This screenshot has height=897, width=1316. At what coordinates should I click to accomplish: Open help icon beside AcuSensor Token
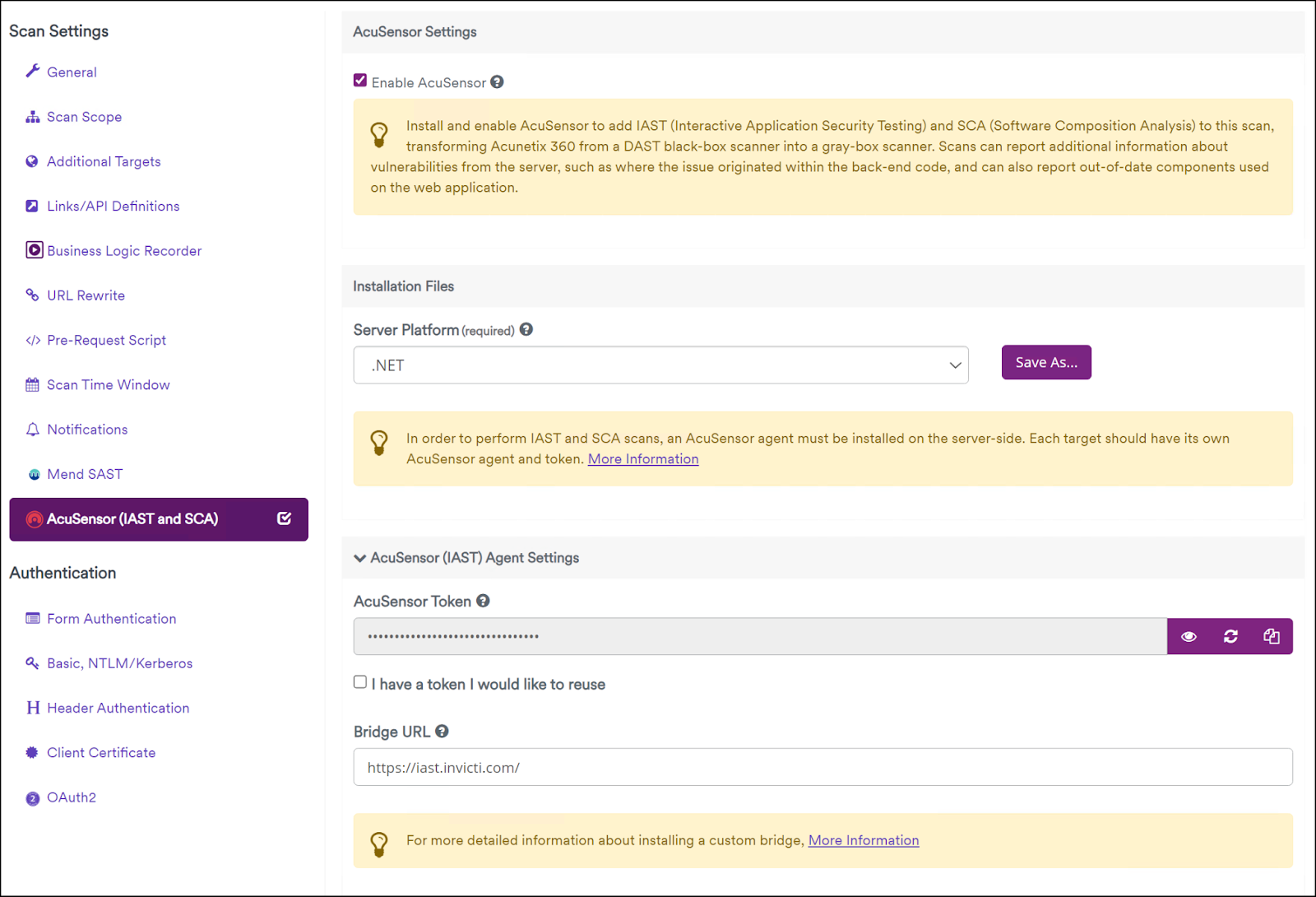pyautogui.click(x=483, y=601)
